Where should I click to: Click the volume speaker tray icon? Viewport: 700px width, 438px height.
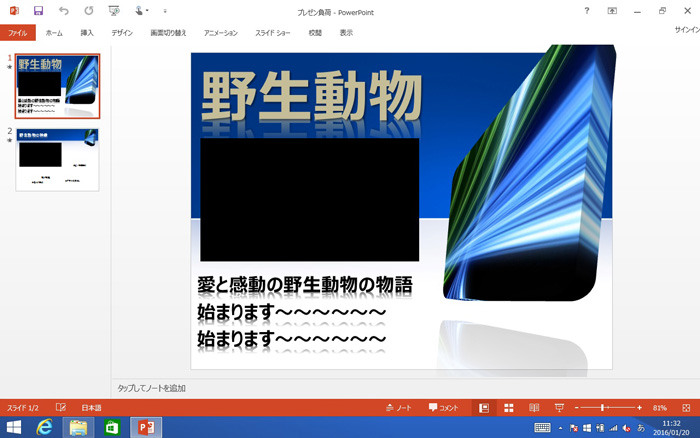(627, 428)
